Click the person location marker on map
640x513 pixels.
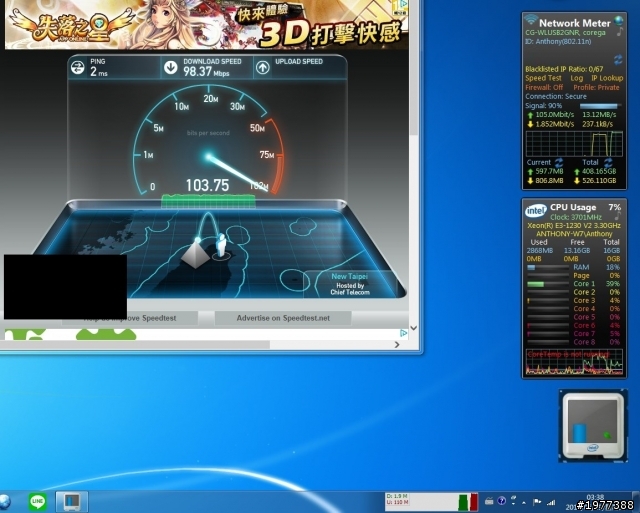pyautogui.click(x=221, y=246)
